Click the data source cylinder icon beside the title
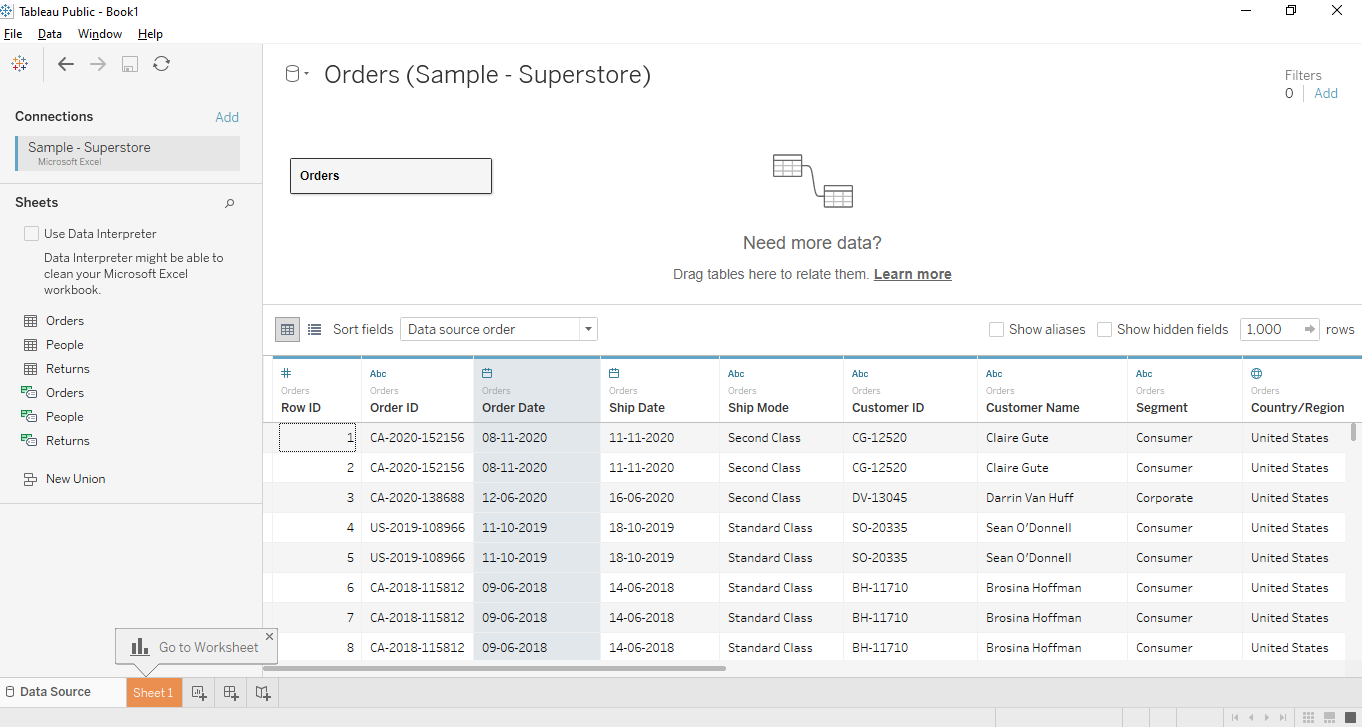Image resolution: width=1362 pixels, height=727 pixels. (x=293, y=74)
